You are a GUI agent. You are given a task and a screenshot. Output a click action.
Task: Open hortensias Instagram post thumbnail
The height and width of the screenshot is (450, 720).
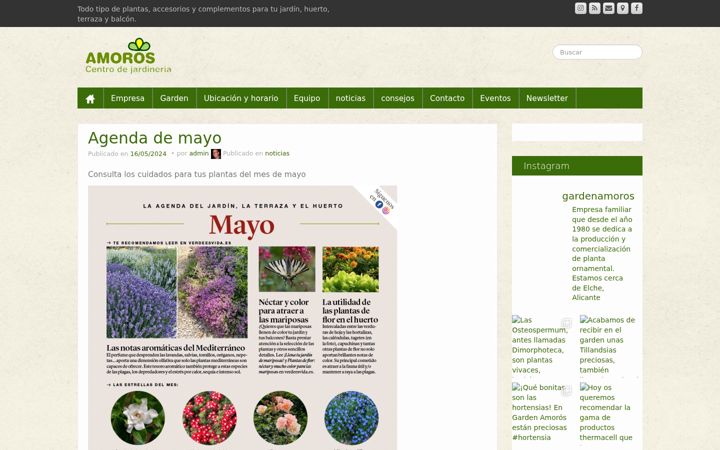click(x=542, y=412)
